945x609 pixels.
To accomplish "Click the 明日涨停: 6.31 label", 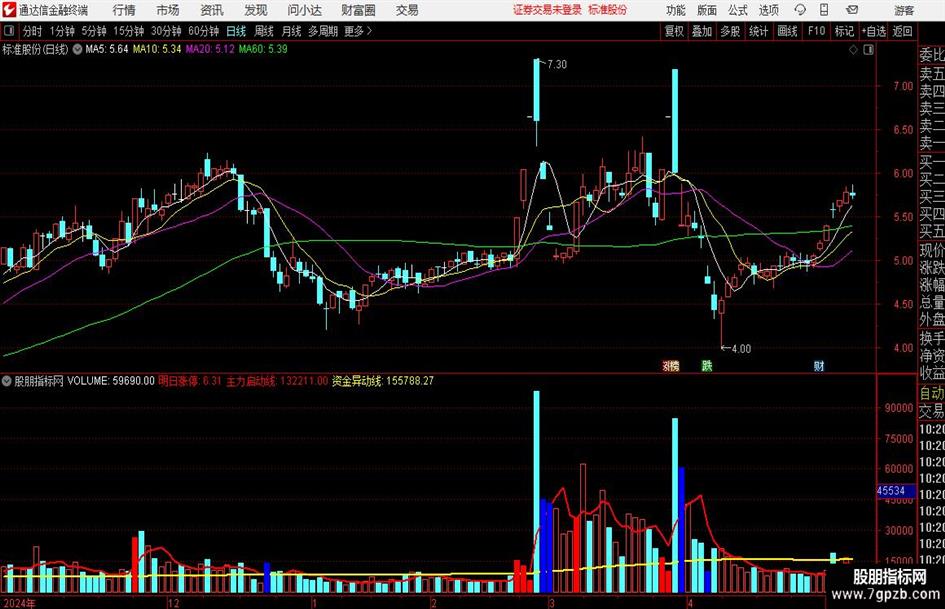I will pos(190,381).
